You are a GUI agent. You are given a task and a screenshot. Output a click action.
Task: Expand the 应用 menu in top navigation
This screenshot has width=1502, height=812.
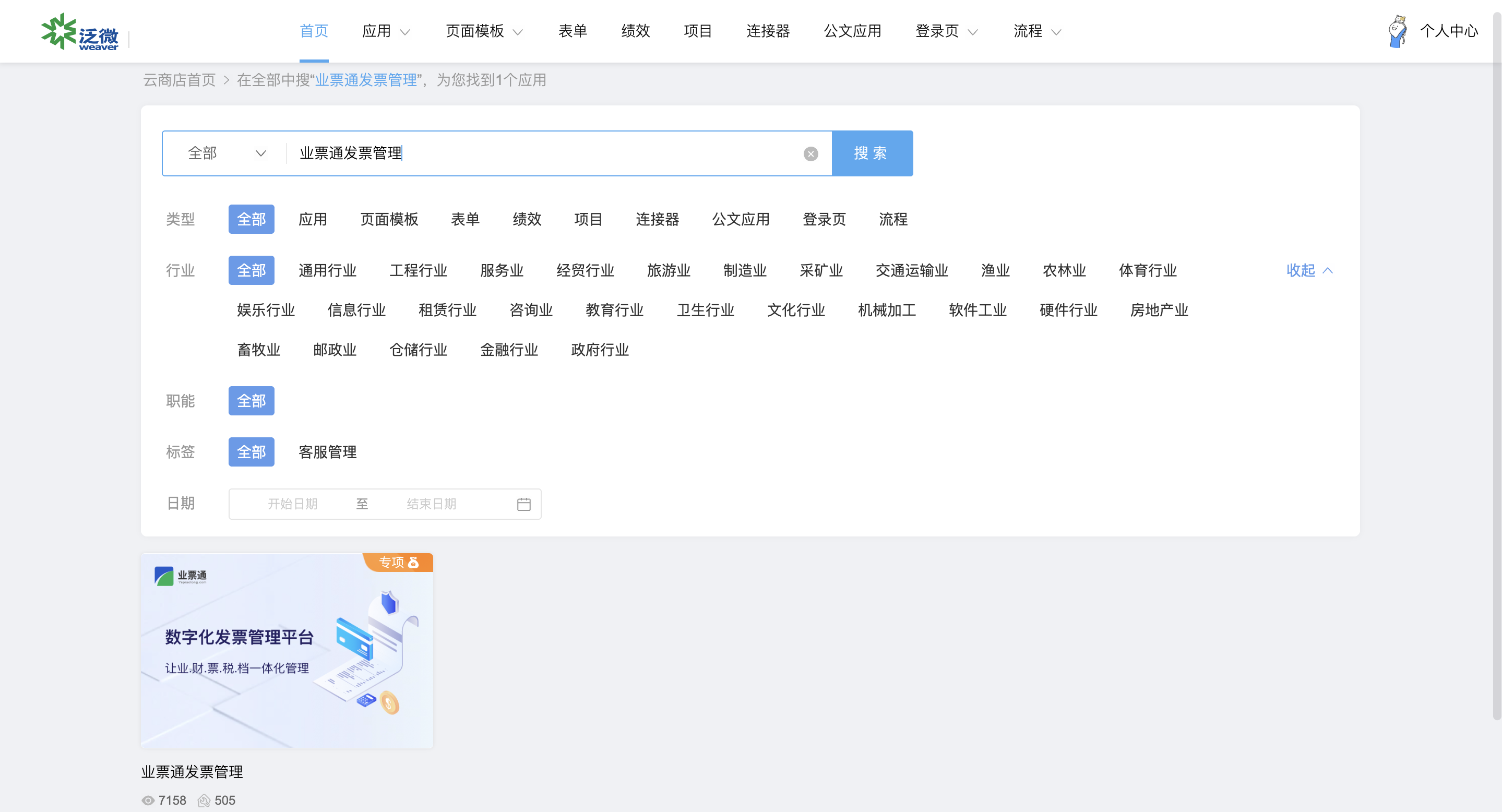pos(386,31)
